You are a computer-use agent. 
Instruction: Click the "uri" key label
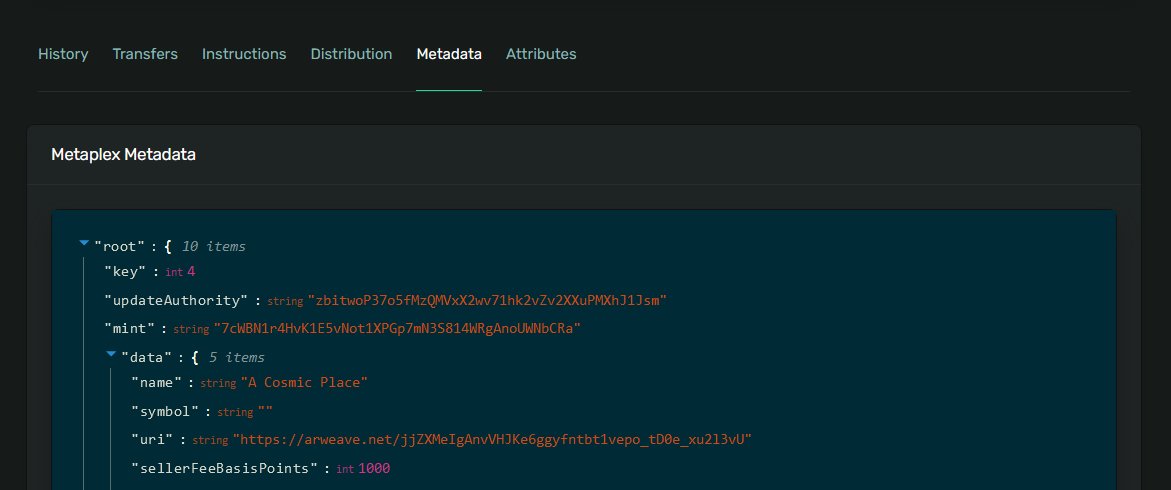(152, 440)
